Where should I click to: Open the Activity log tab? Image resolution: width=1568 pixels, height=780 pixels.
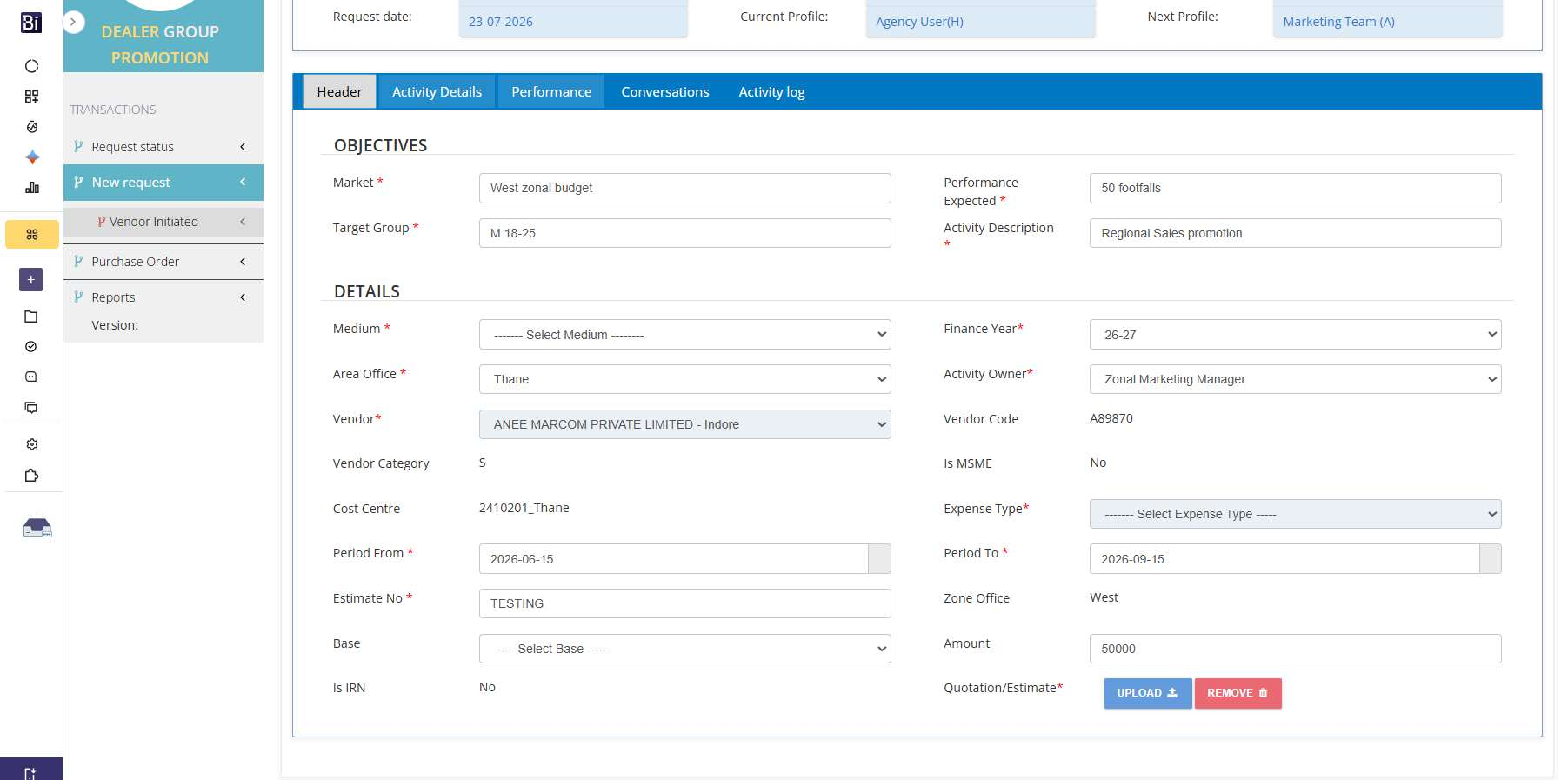[771, 91]
